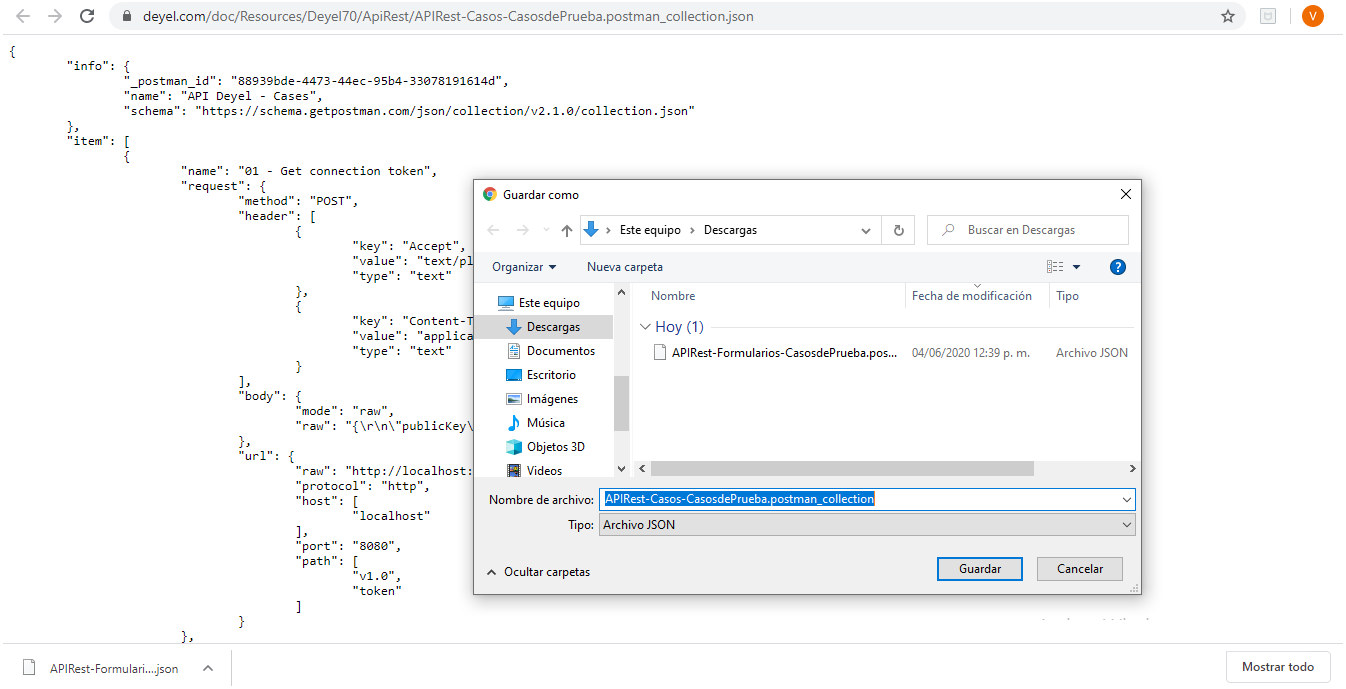Viewport: 1346px width, 689px height.
Task: Bookmark this page with the star icon
Action: coord(1228,16)
